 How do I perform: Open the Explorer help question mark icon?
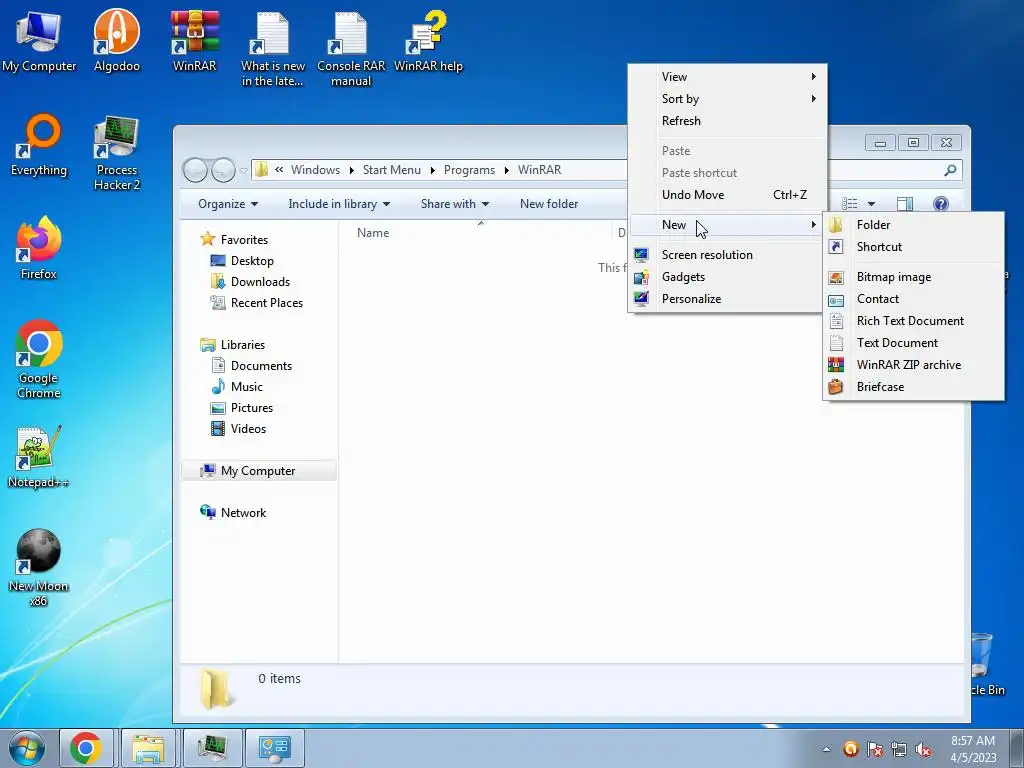[x=941, y=204]
